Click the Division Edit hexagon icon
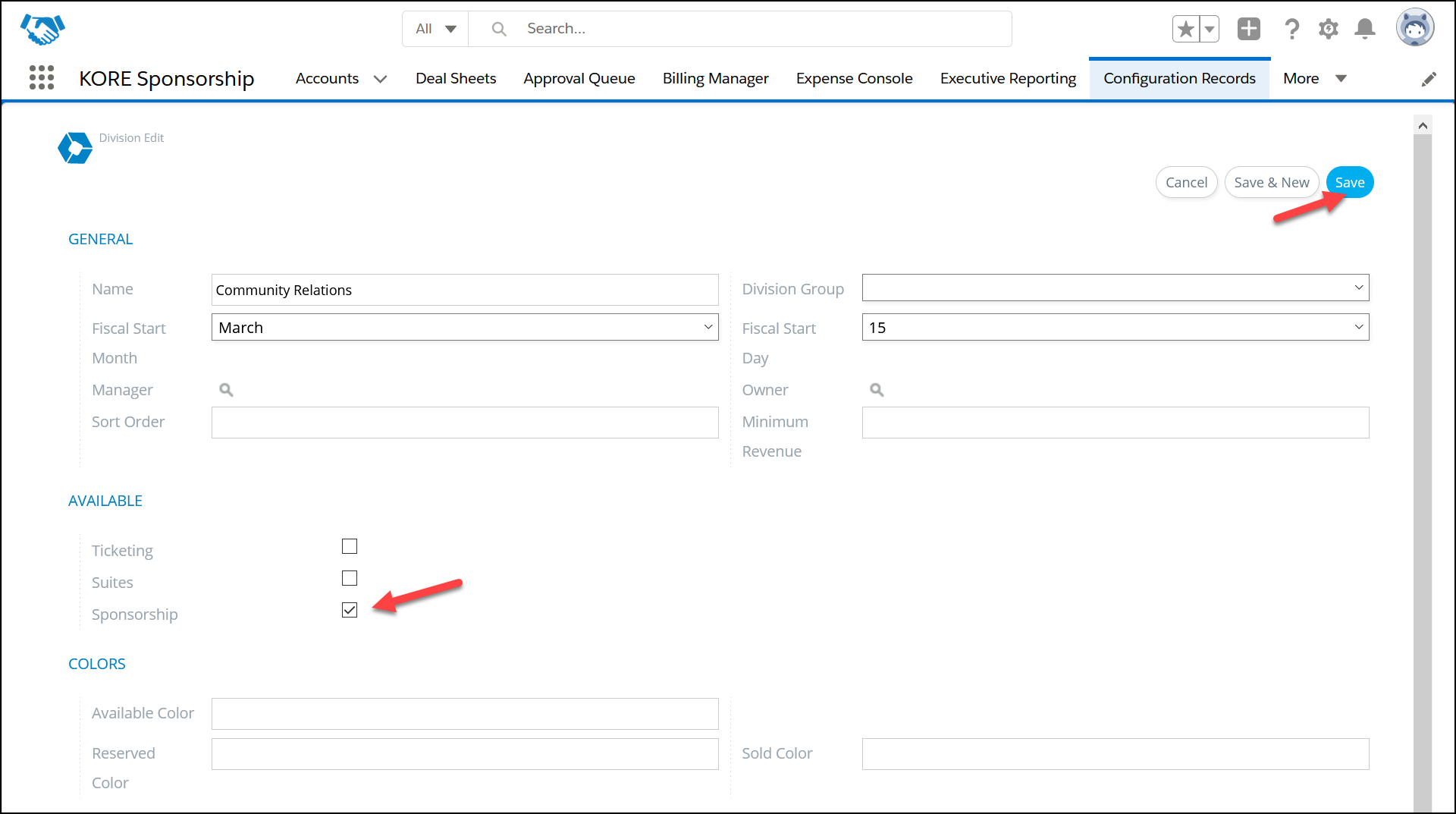 [75, 148]
